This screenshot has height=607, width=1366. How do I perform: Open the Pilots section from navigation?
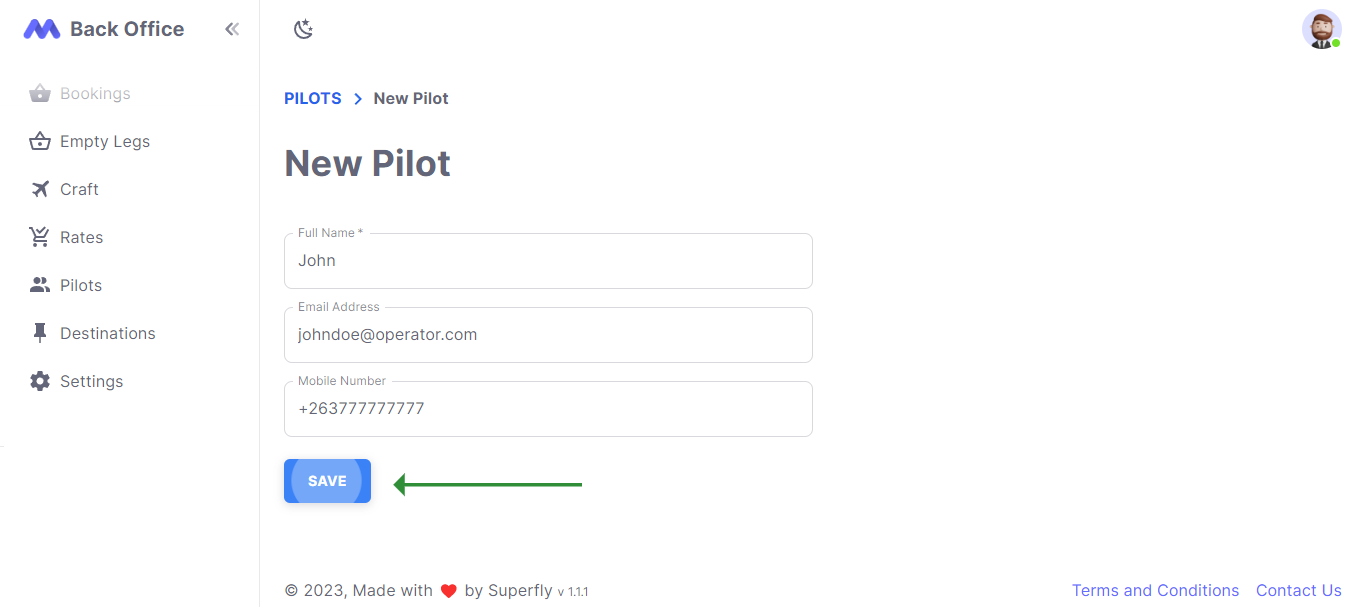click(x=81, y=285)
